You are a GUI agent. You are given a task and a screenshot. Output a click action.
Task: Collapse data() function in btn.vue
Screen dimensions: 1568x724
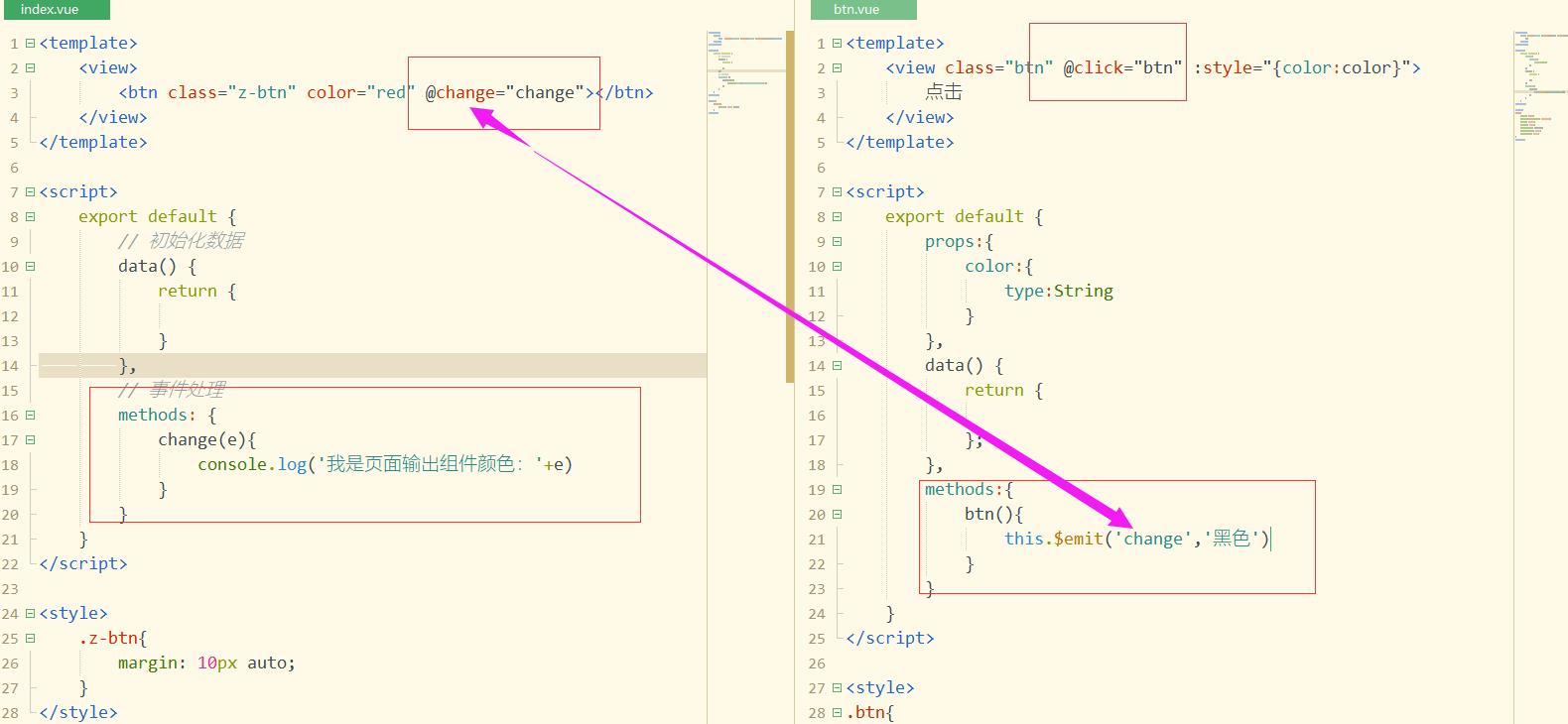(x=837, y=366)
